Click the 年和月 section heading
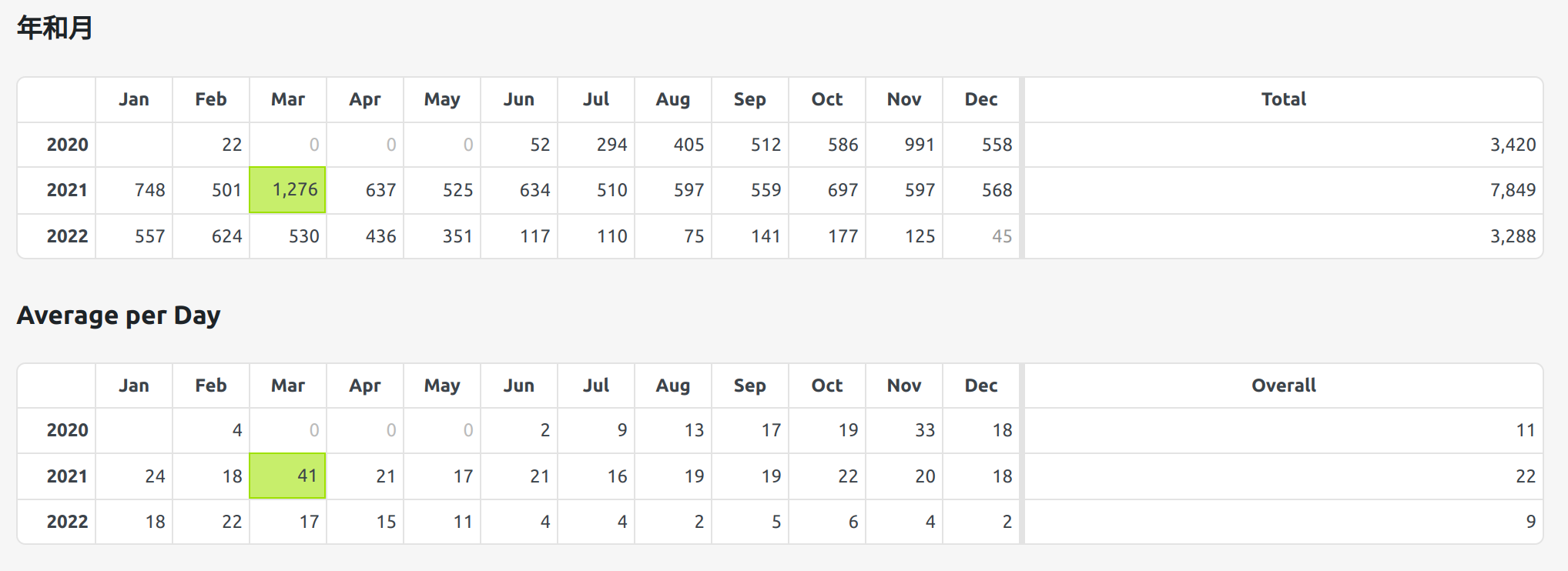 coord(55,28)
